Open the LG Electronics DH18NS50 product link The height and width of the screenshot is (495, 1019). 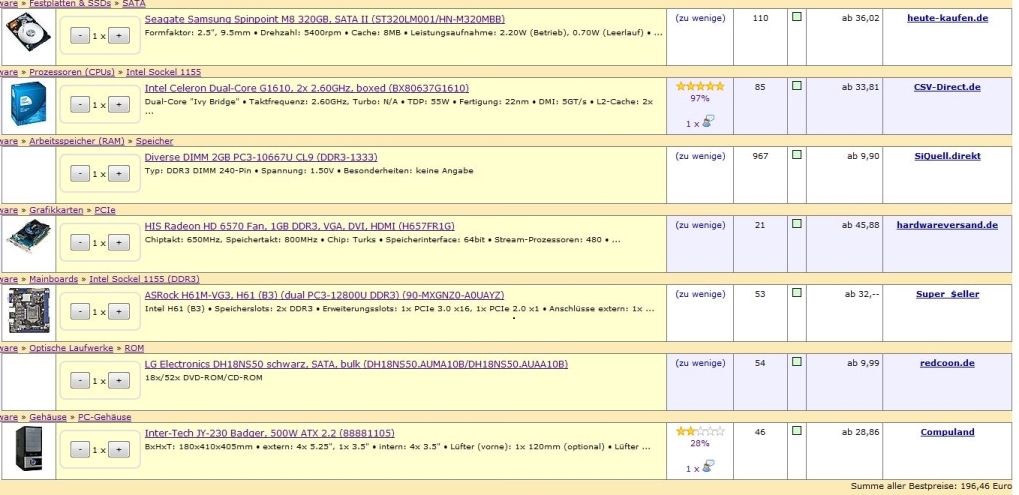pyautogui.click(x=355, y=364)
